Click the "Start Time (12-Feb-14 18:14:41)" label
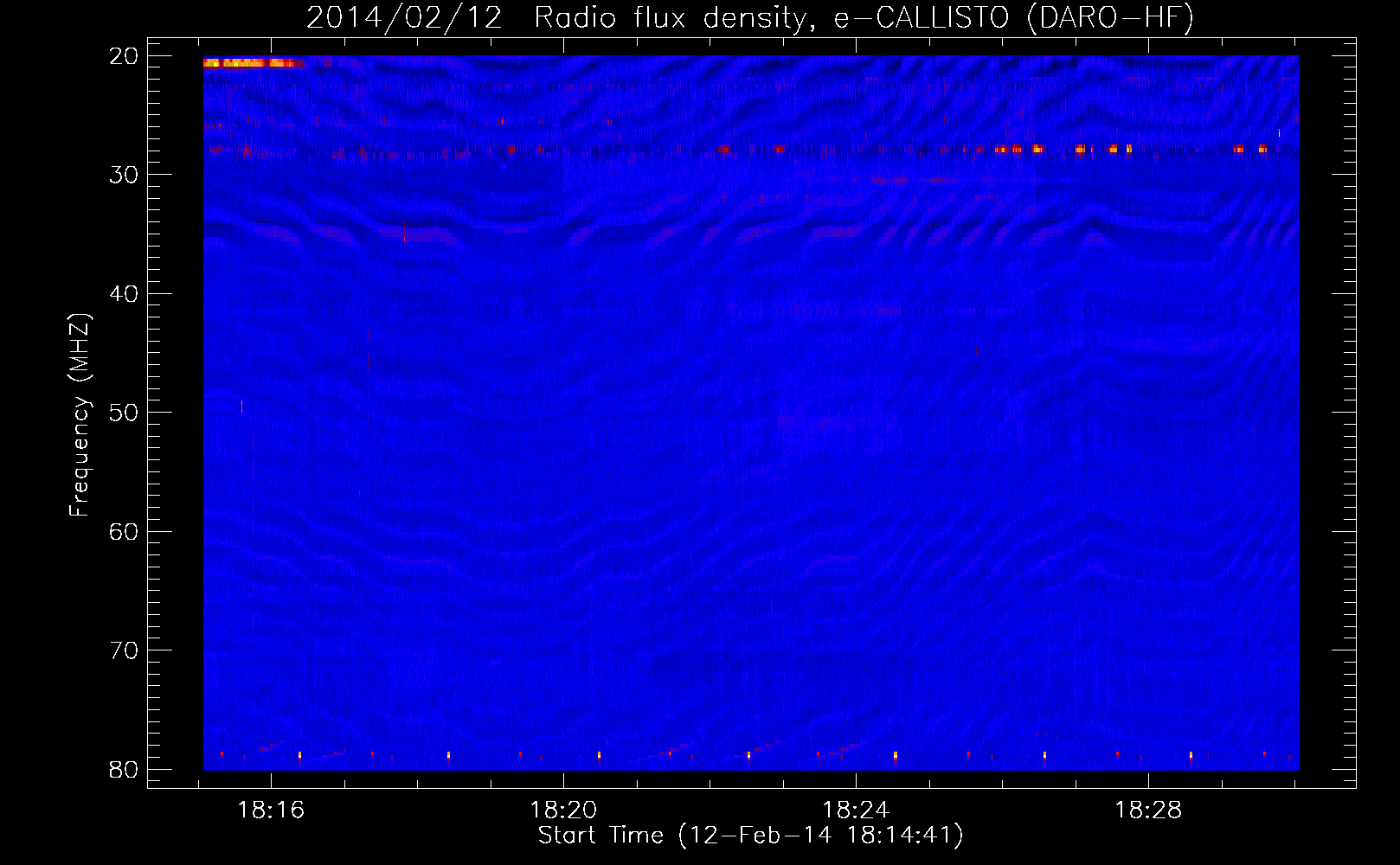This screenshot has height=865, width=1400. pyautogui.click(x=750, y=836)
